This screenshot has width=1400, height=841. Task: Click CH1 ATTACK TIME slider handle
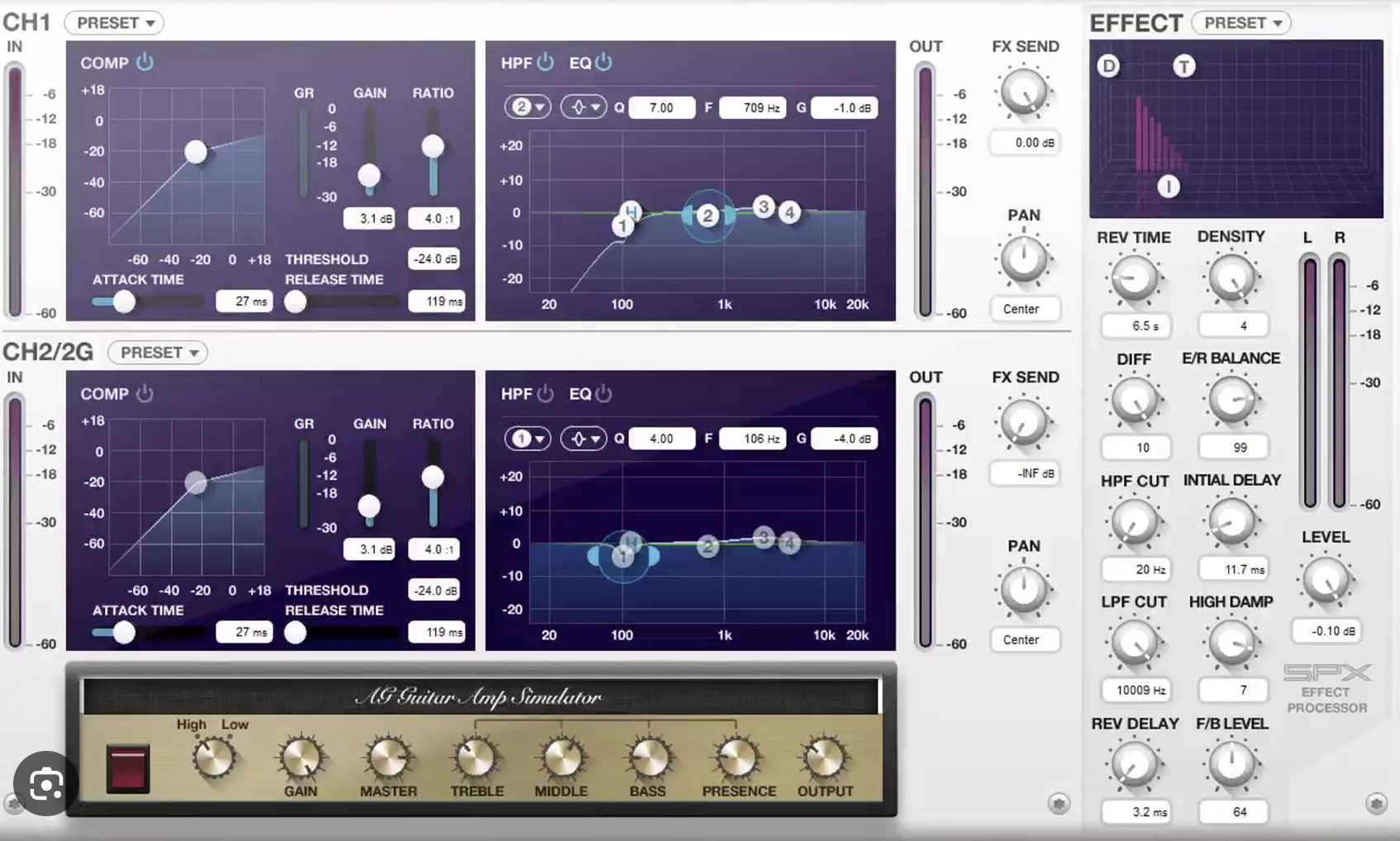pos(124,302)
